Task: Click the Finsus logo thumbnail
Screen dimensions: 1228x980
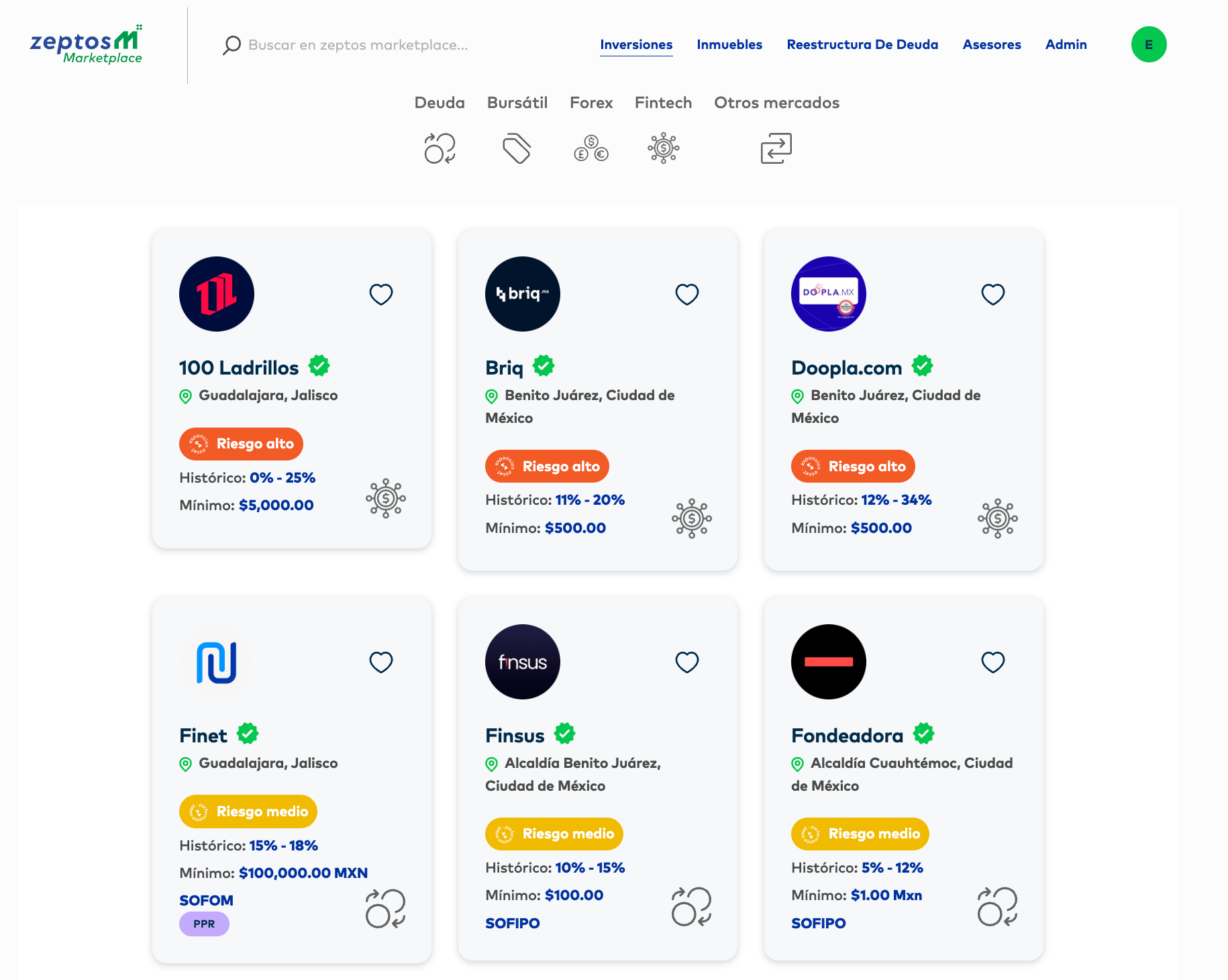Action: tap(522, 662)
